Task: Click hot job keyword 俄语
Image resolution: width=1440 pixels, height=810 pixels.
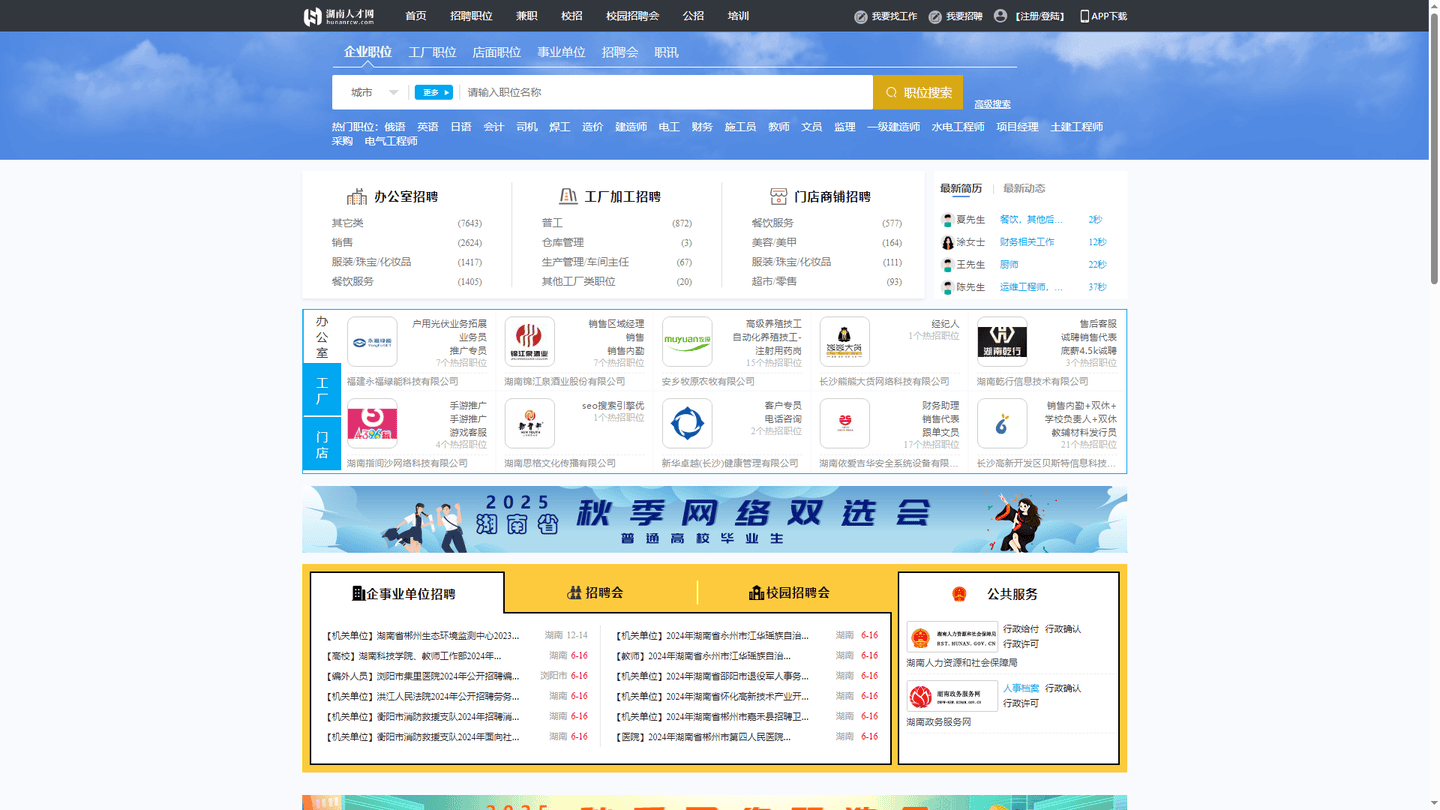Action: [395, 127]
